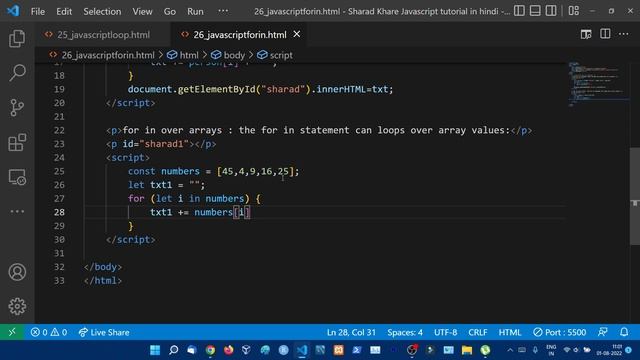Image resolution: width=640 pixels, height=360 pixels.
Task: Open Customize Layout icon
Action: (573, 11)
